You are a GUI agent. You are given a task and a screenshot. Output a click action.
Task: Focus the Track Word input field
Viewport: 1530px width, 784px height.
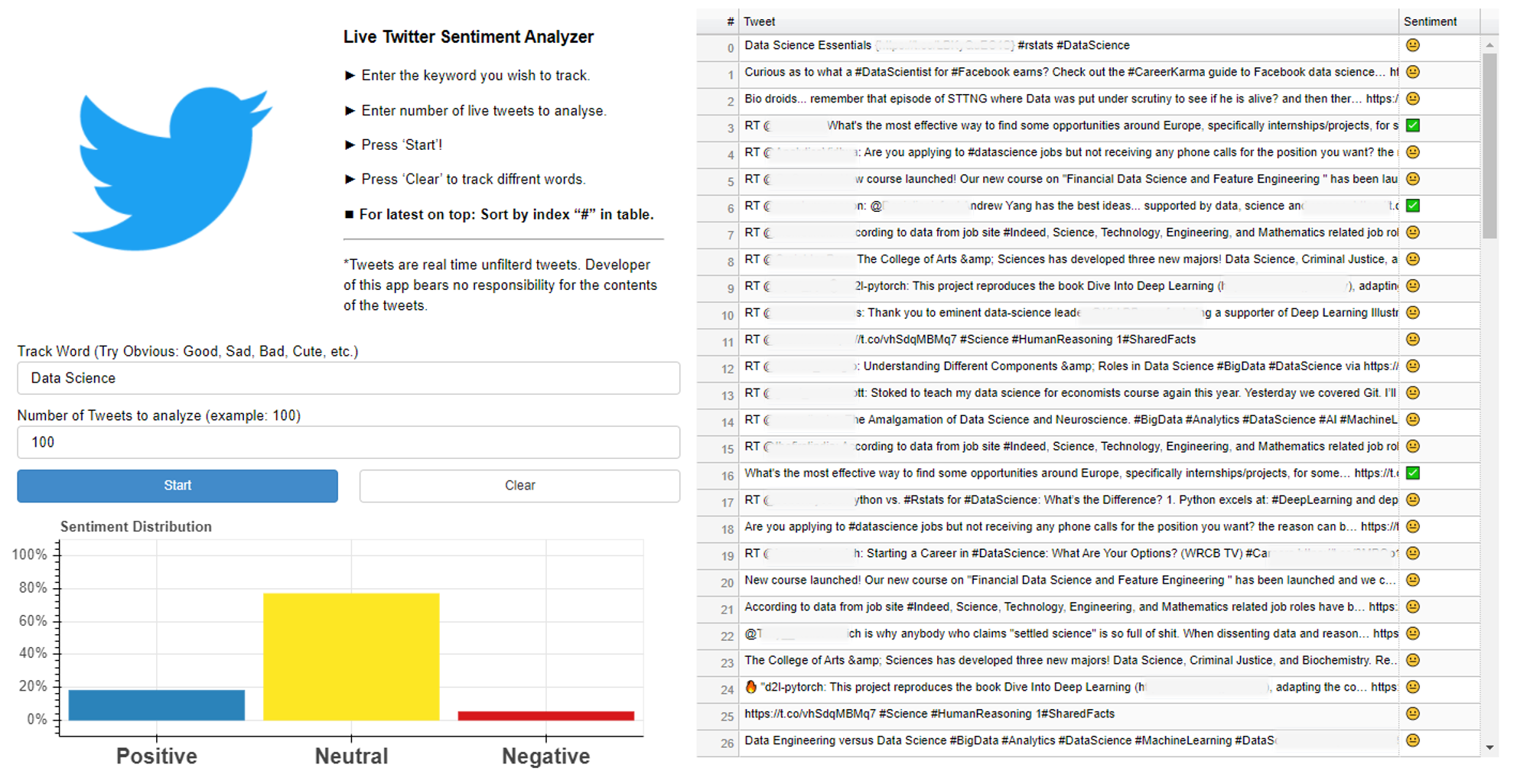tap(349, 378)
